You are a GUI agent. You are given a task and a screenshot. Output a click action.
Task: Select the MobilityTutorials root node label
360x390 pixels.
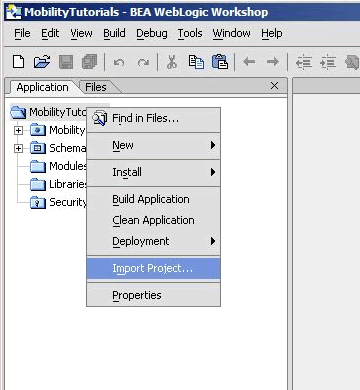click(x=58, y=112)
